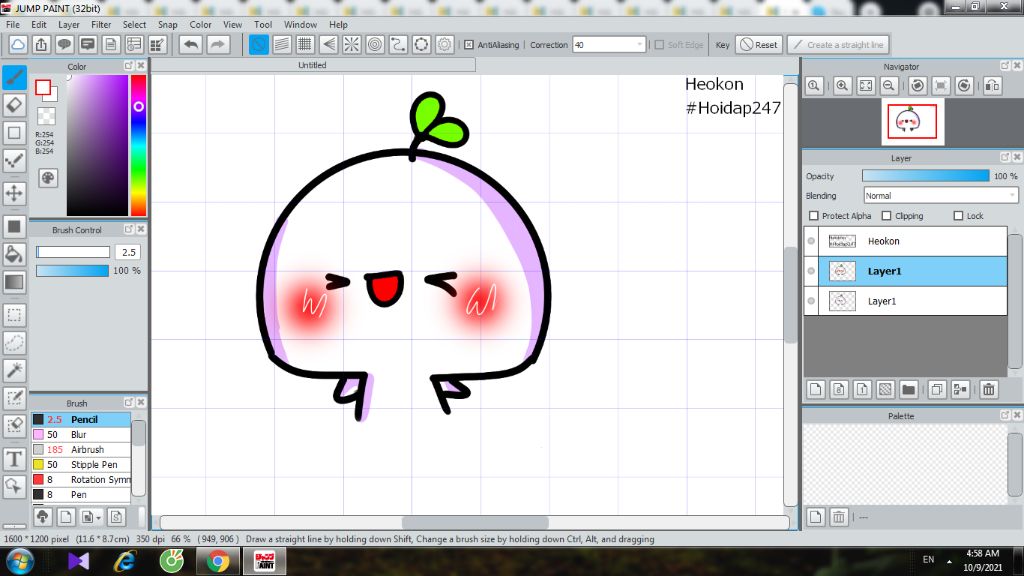Open Google Chrome from the taskbar

217,561
